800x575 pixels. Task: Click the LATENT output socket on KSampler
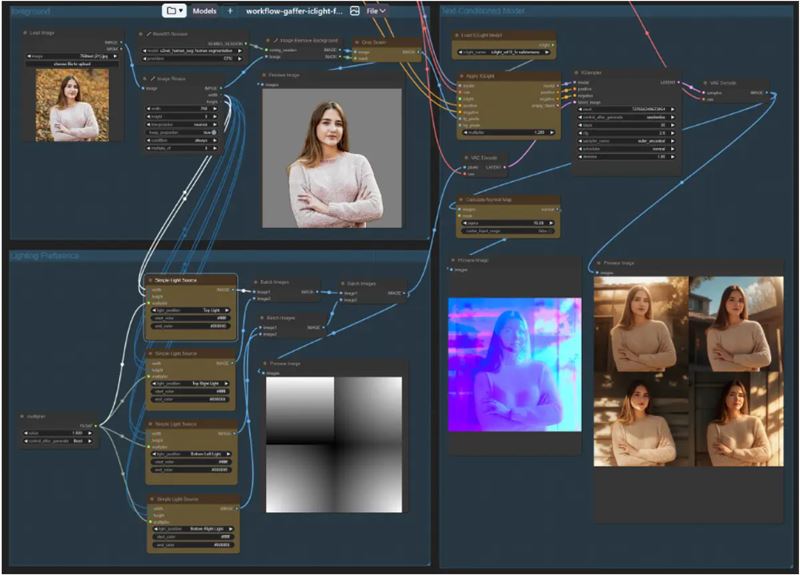[x=679, y=82]
